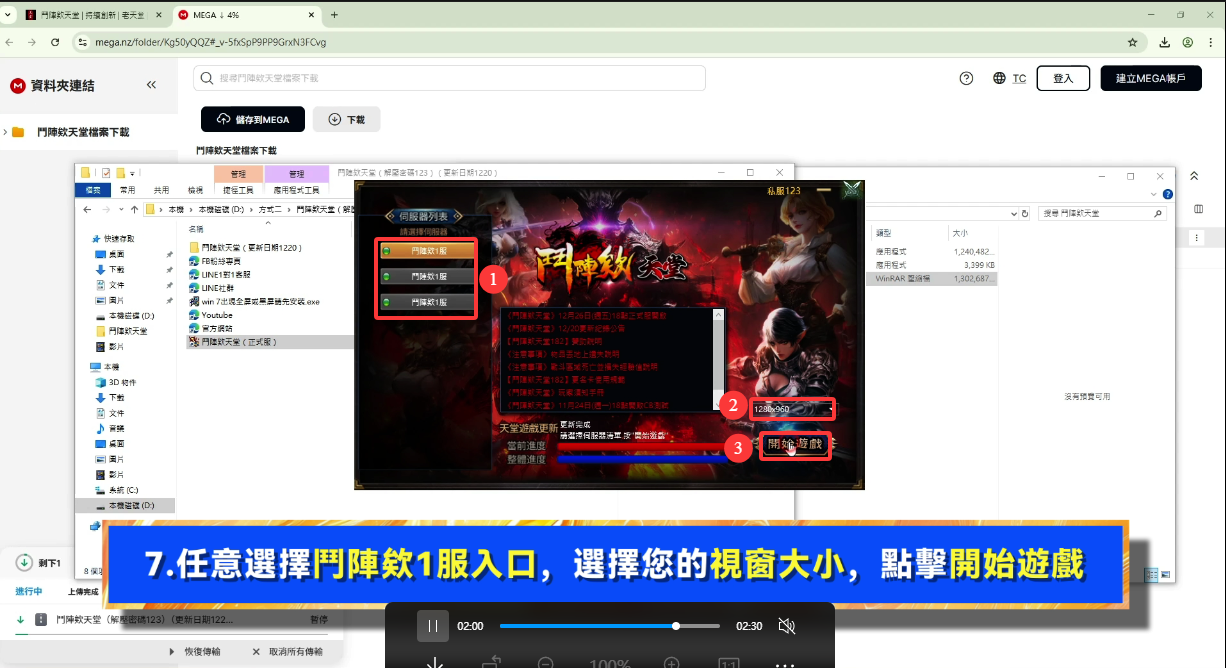Click 儲存到MEGA cloud save button
Screen dimensions: 1226x668
(253, 119)
